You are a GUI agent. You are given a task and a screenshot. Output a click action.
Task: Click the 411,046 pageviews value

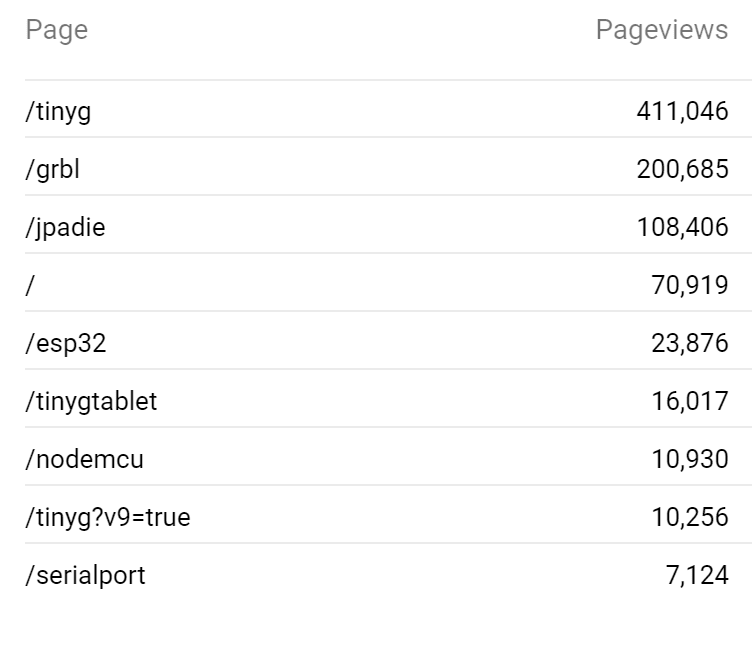point(682,111)
